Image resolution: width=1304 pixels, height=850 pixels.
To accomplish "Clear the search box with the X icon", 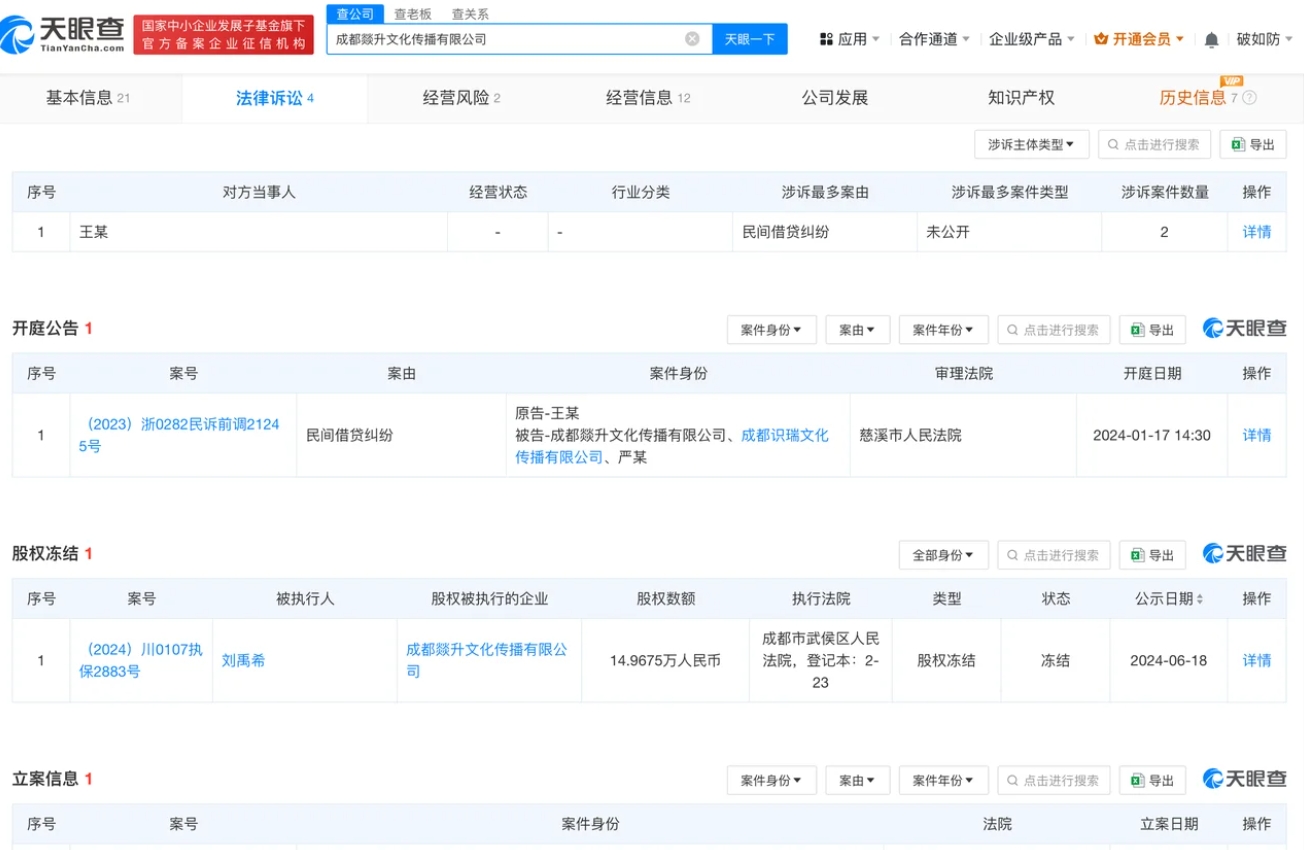I will 692,39.
